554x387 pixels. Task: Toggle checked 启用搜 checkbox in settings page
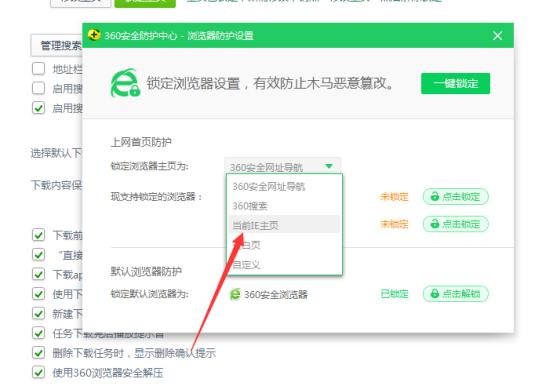click(38, 108)
